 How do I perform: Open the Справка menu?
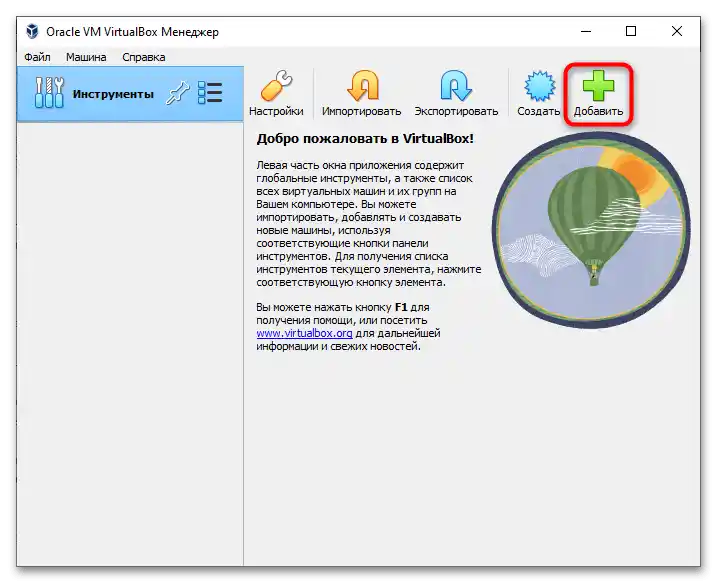point(144,57)
